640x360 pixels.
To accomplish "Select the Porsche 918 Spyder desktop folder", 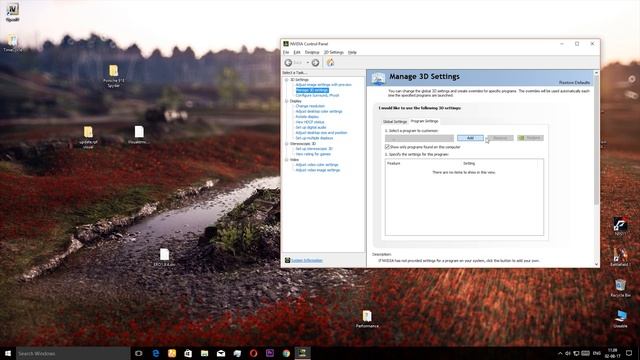I will [113, 76].
